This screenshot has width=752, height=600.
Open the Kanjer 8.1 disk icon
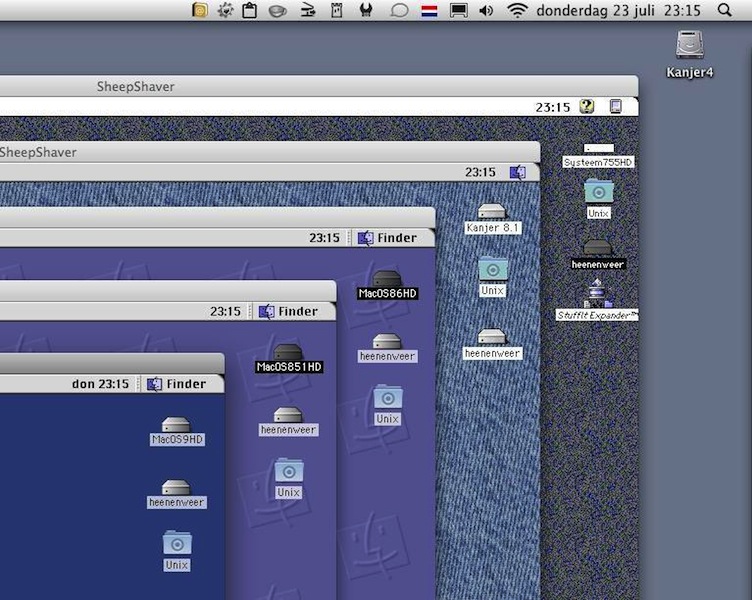(492, 212)
